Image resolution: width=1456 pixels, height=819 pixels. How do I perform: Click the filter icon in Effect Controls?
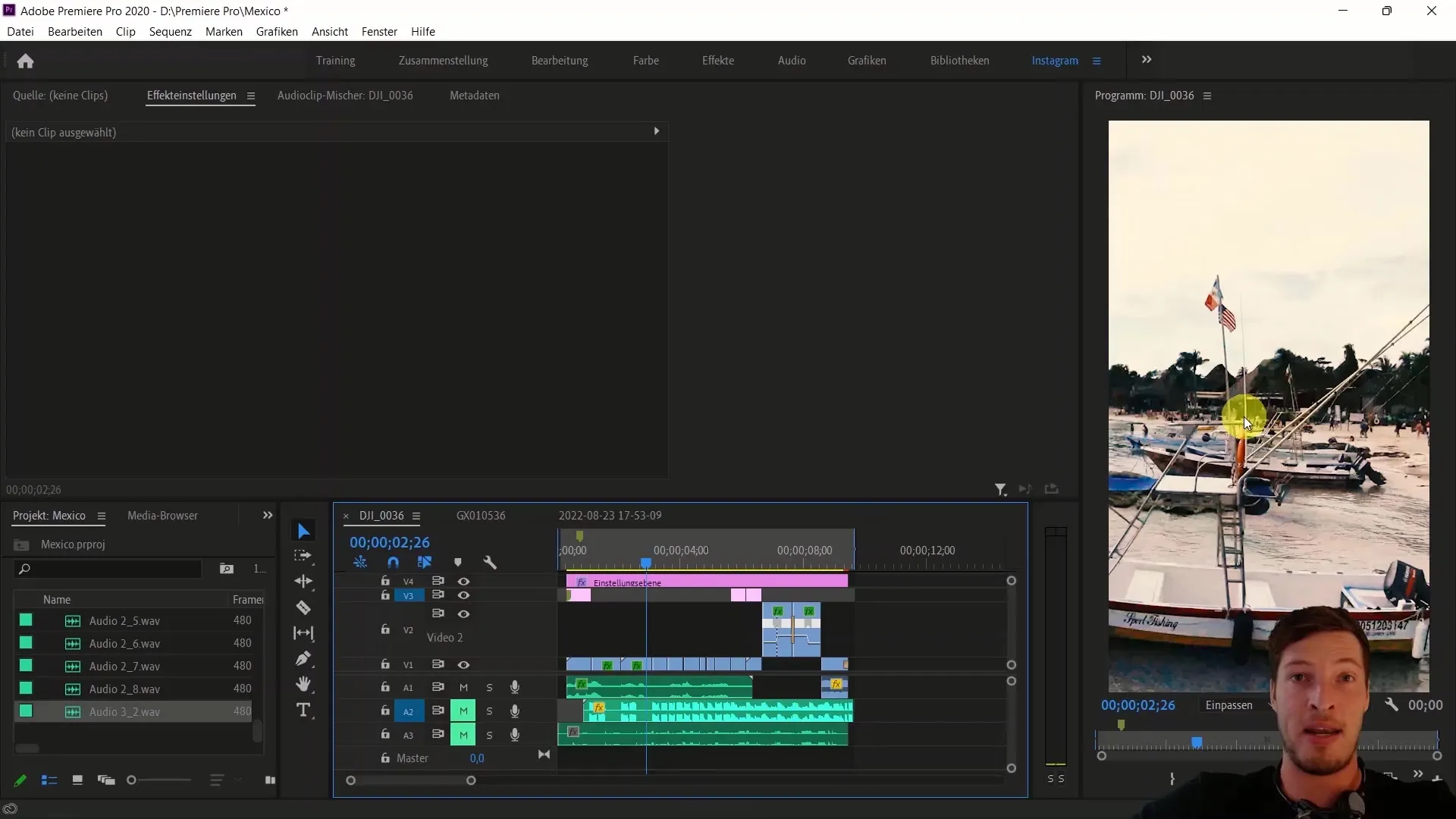point(1000,490)
